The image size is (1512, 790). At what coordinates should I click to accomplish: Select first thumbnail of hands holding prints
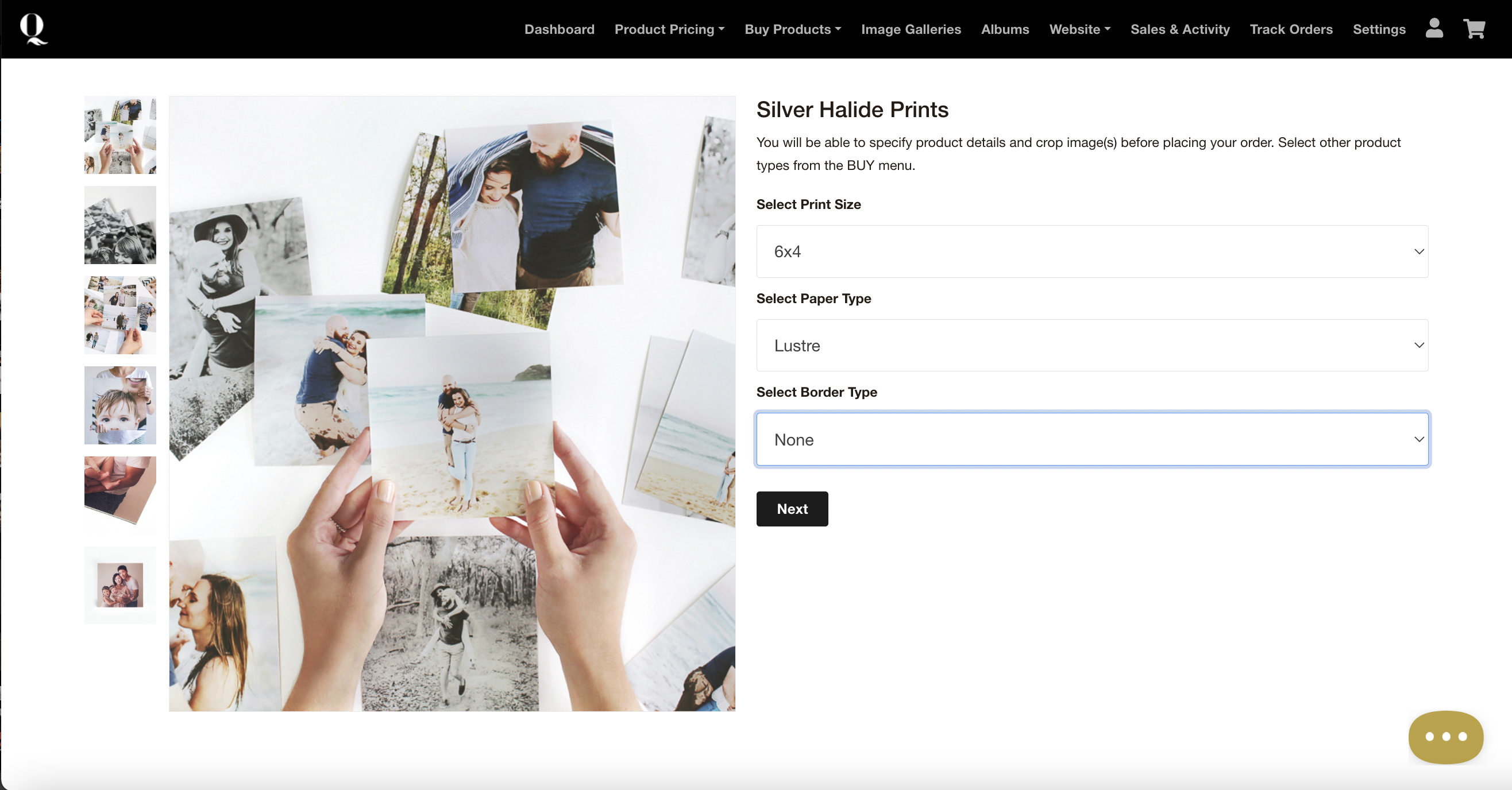(x=120, y=135)
